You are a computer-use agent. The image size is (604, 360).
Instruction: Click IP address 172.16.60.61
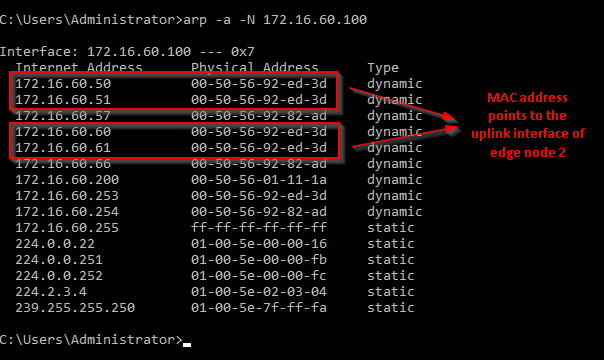pos(63,147)
